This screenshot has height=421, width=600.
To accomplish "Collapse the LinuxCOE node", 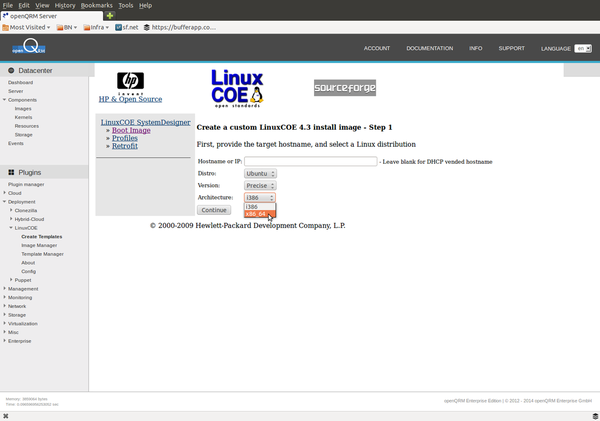I will point(11,228).
